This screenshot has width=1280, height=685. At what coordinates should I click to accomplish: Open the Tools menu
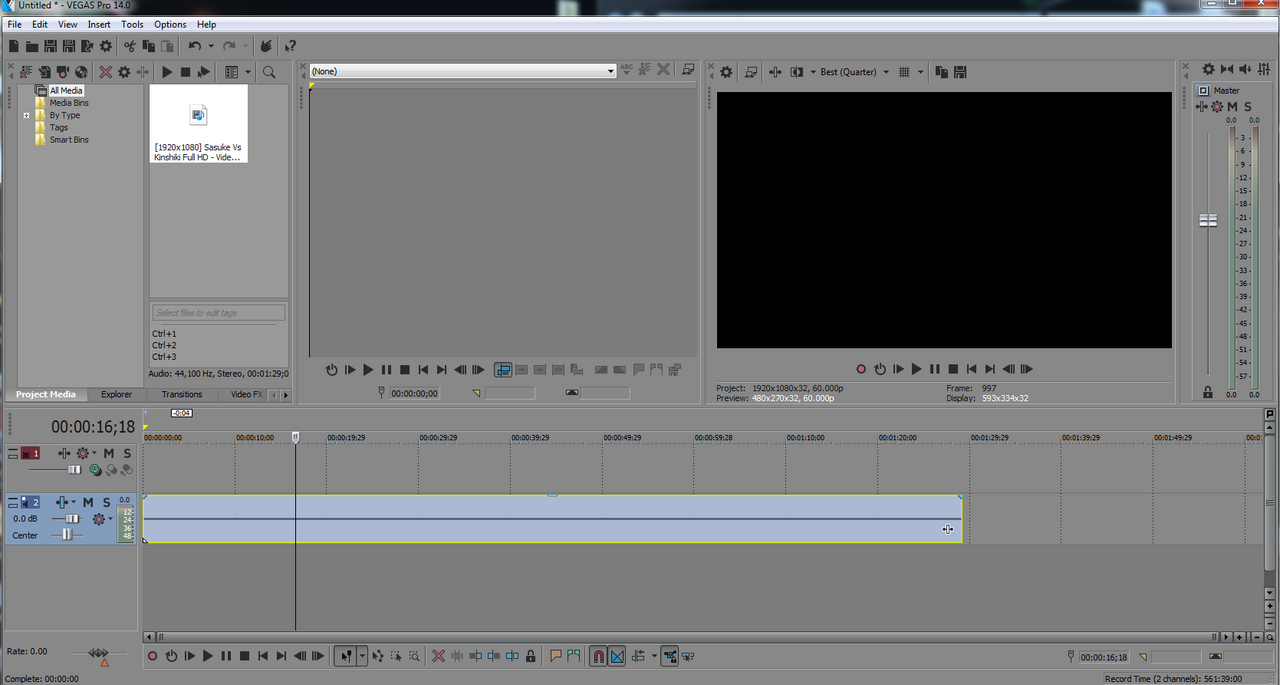click(132, 24)
